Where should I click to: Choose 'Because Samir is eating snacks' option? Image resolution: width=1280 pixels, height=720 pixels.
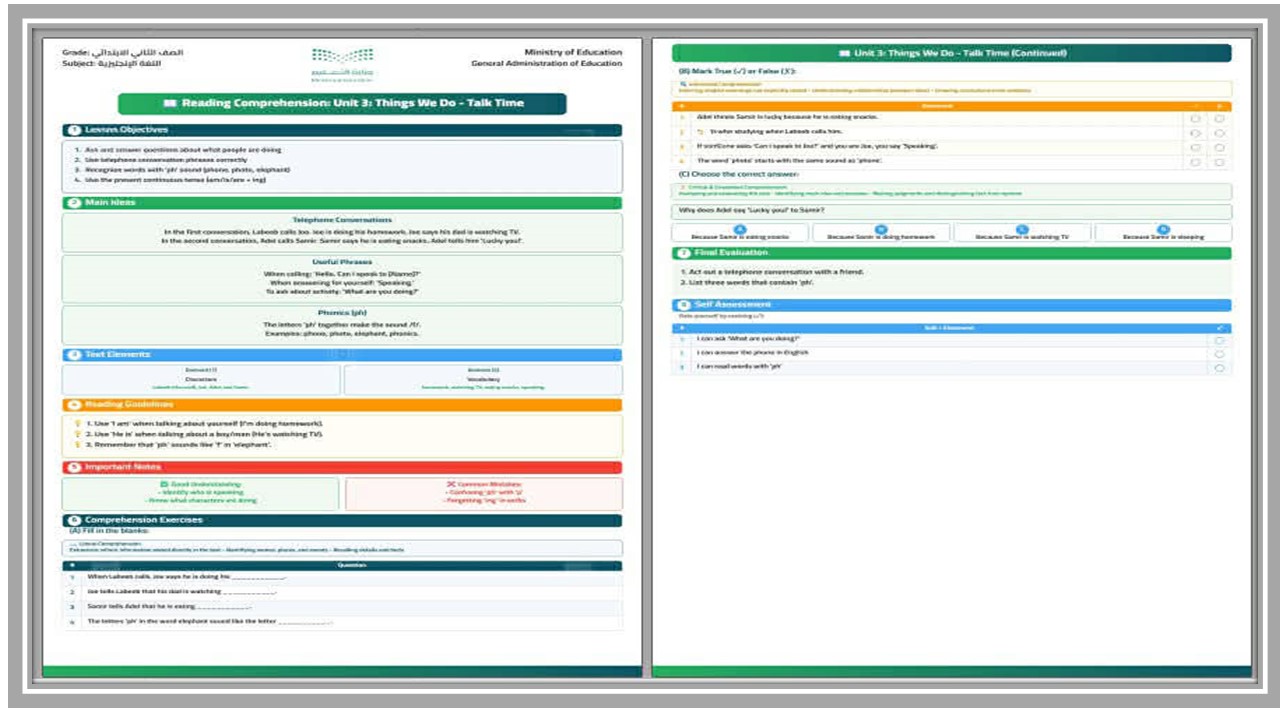[740, 233]
